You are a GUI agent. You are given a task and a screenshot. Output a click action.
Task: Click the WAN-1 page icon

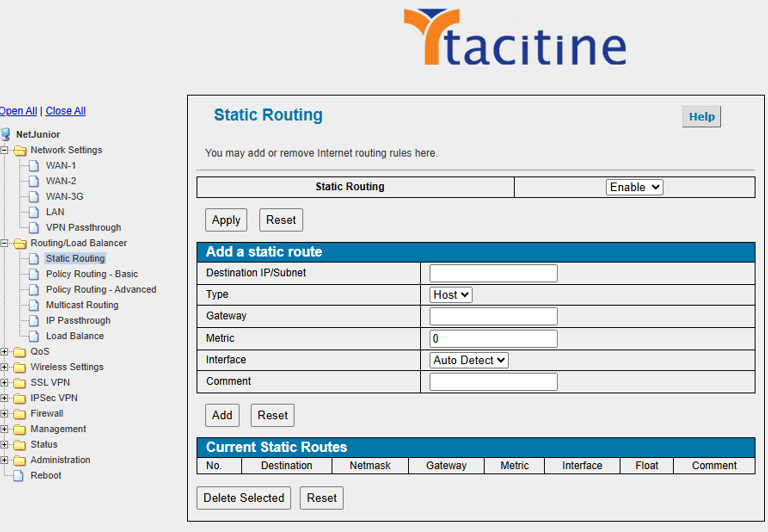pyautogui.click(x=34, y=166)
